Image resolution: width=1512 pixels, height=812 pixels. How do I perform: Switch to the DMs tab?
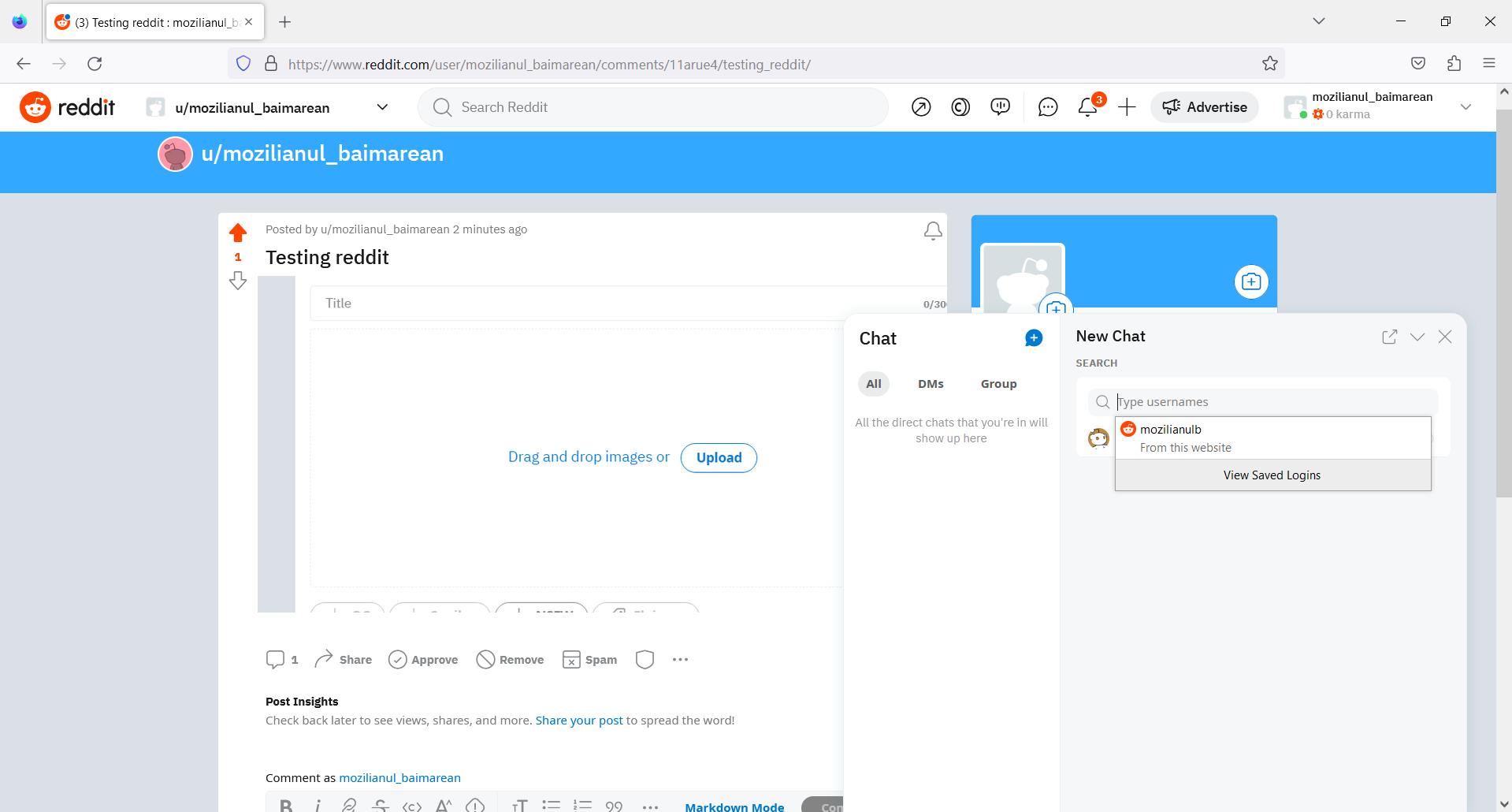[931, 384]
